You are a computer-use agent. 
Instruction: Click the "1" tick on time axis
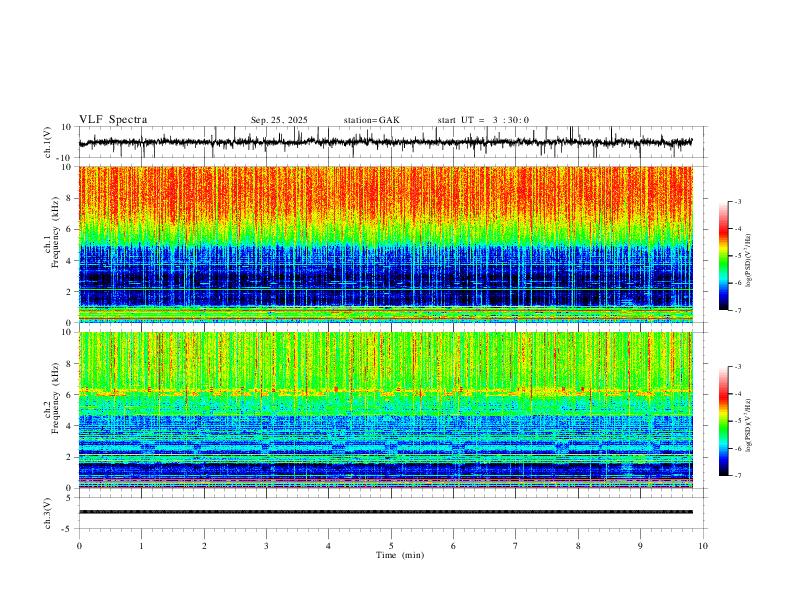click(141, 546)
